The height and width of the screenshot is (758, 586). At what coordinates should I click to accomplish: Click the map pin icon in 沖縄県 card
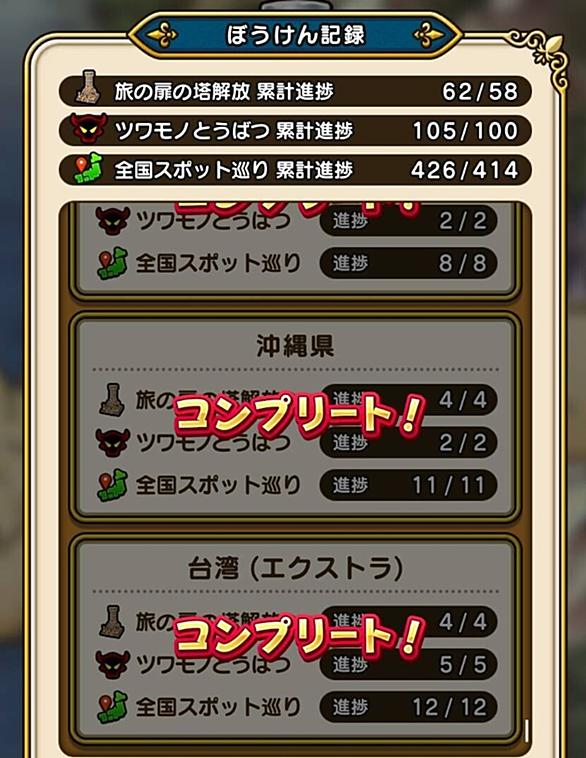[112, 485]
